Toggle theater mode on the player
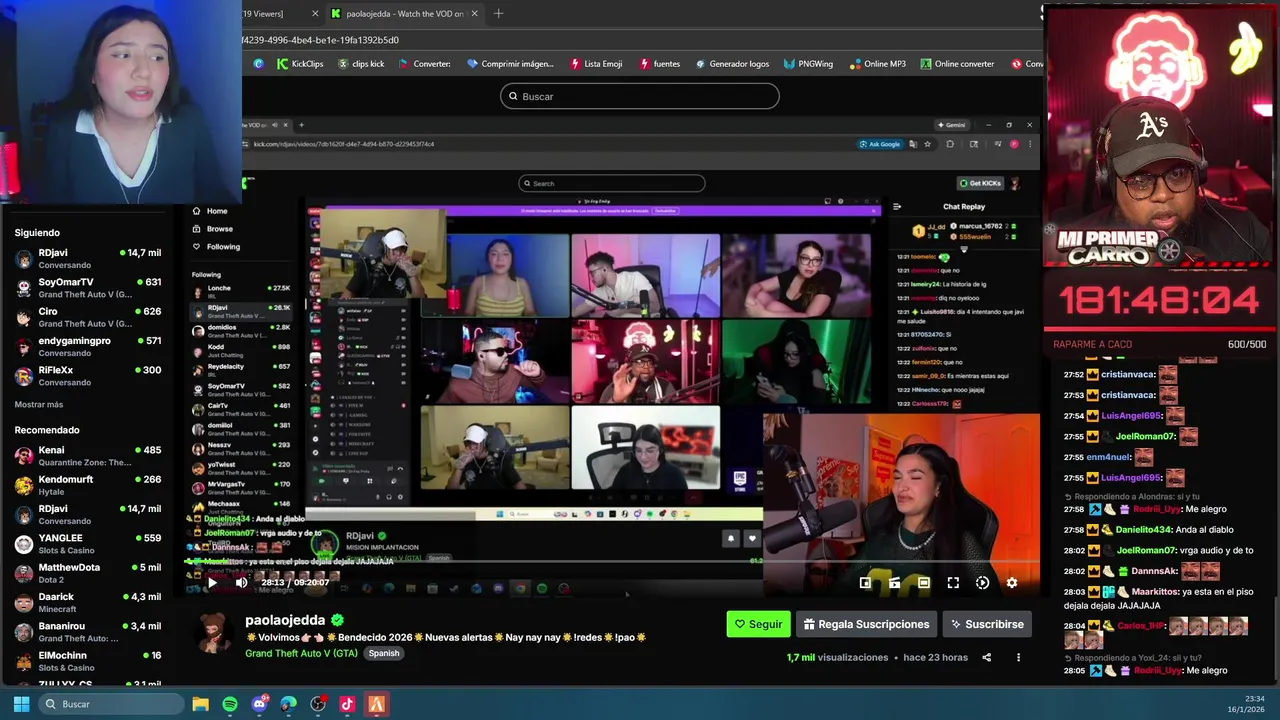 pyautogui.click(x=924, y=583)
